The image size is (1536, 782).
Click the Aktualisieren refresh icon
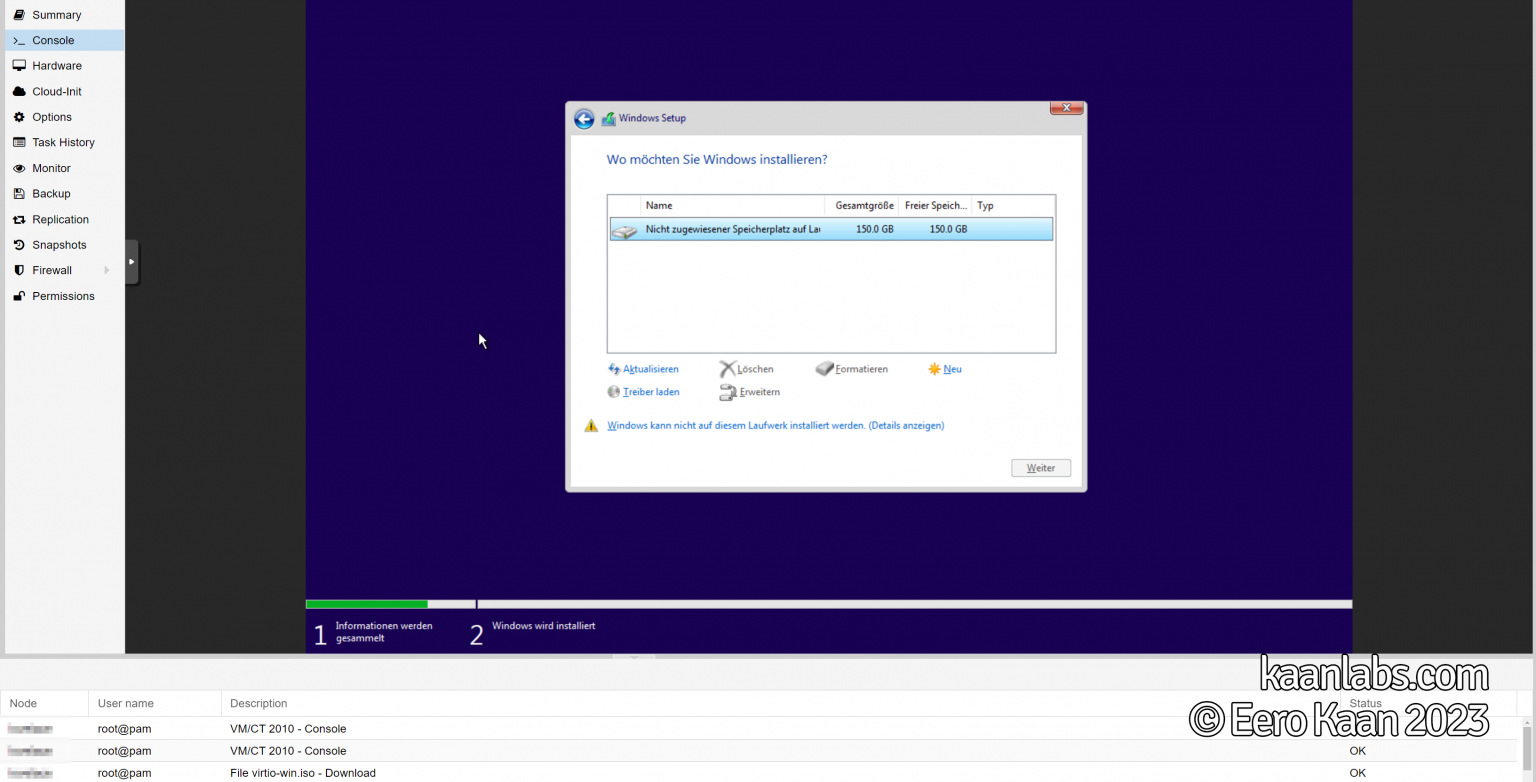(613, 369)
